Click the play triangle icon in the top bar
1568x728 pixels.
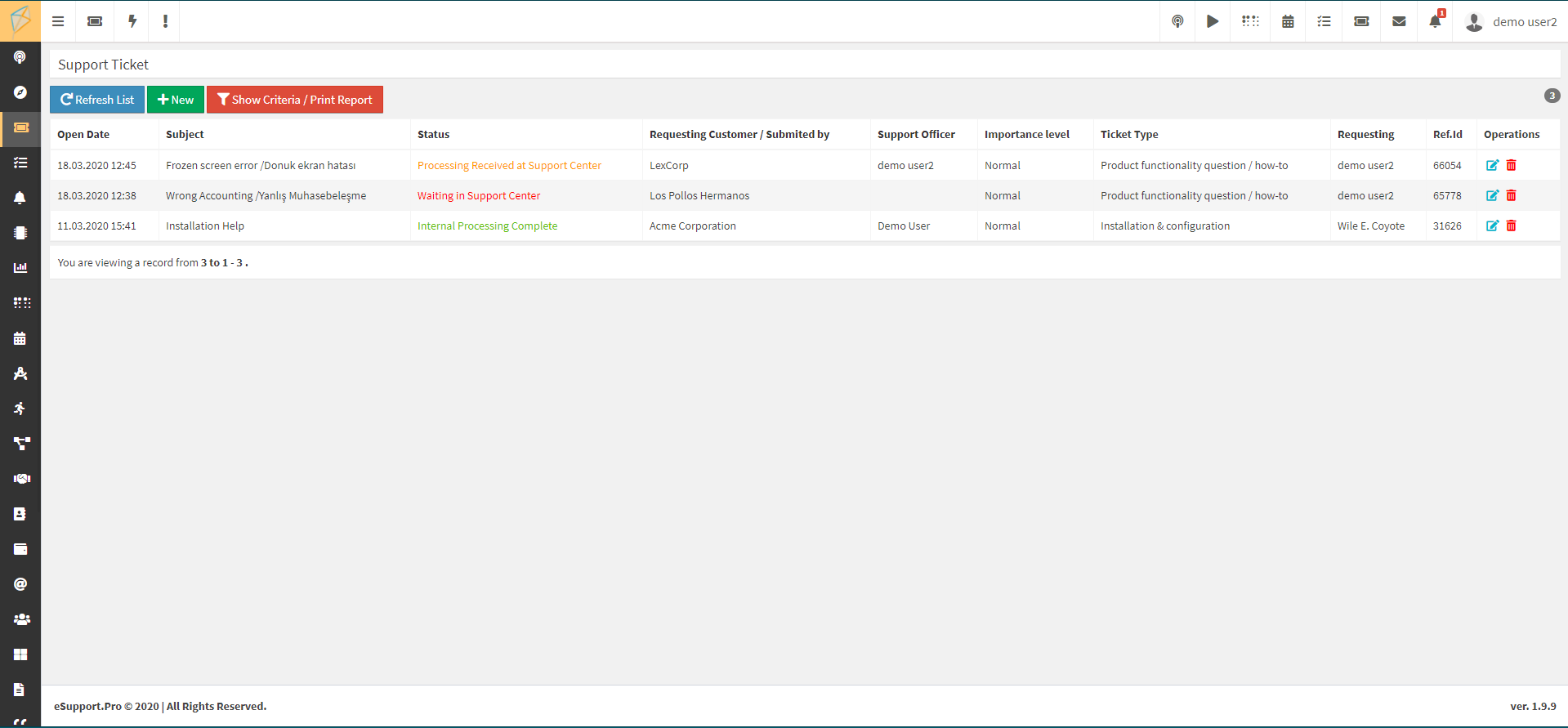pyautogui.click(x=1213, y=21)
